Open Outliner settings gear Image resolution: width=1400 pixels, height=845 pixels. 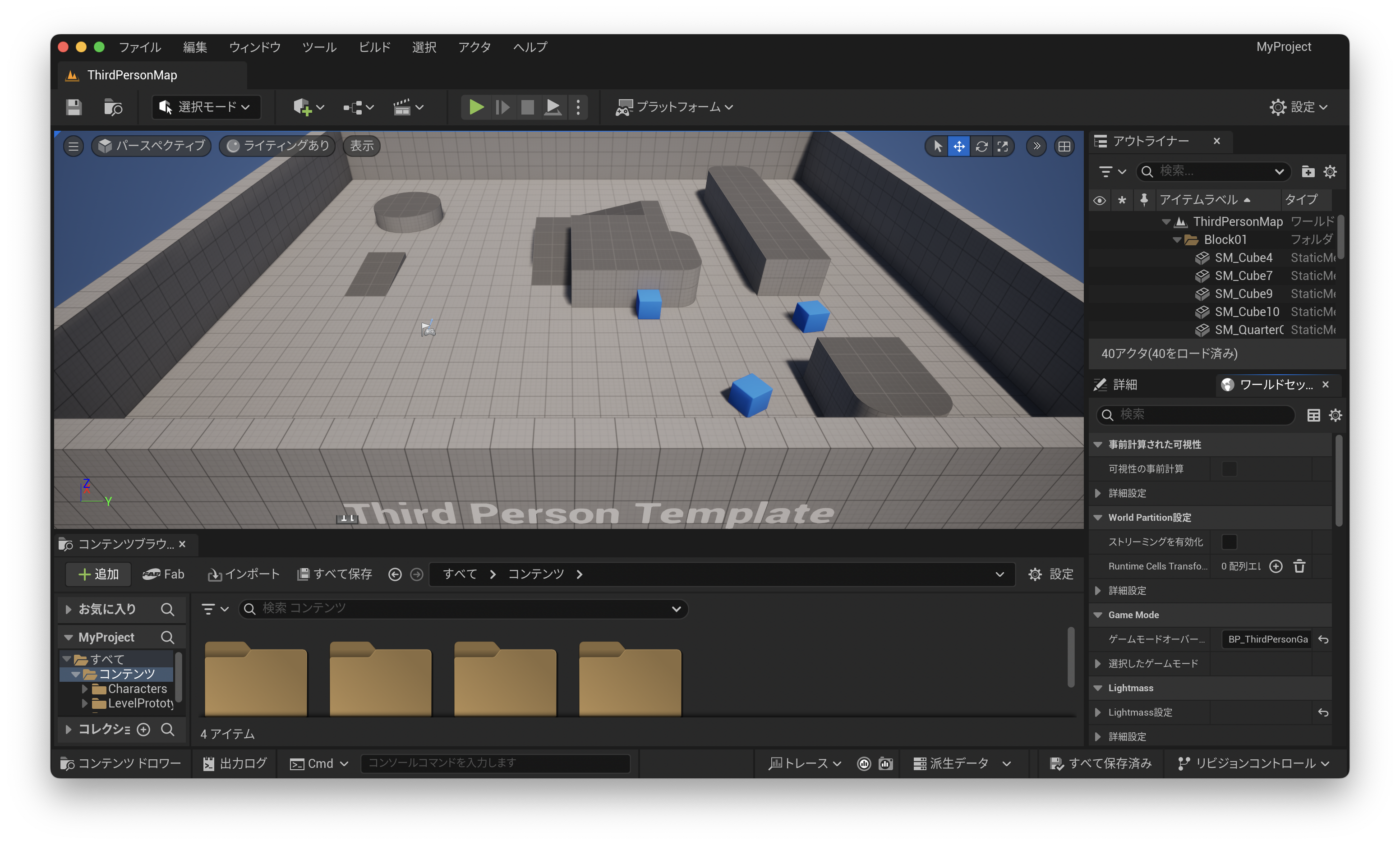(x=1331, y=171)
